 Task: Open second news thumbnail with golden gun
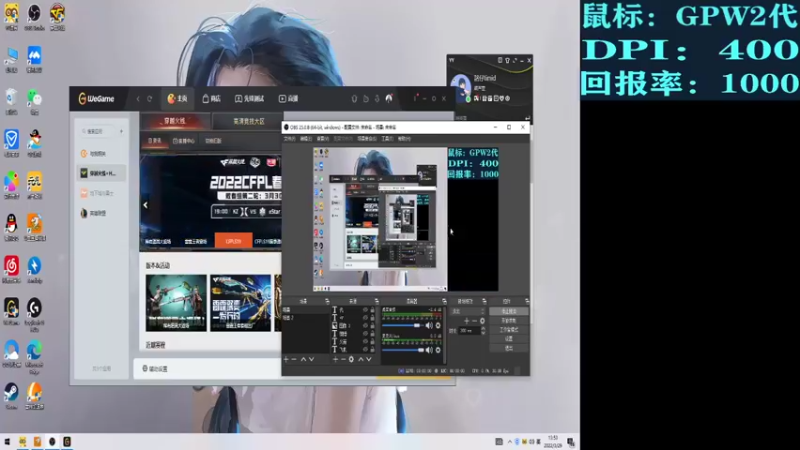pos(240,303)
